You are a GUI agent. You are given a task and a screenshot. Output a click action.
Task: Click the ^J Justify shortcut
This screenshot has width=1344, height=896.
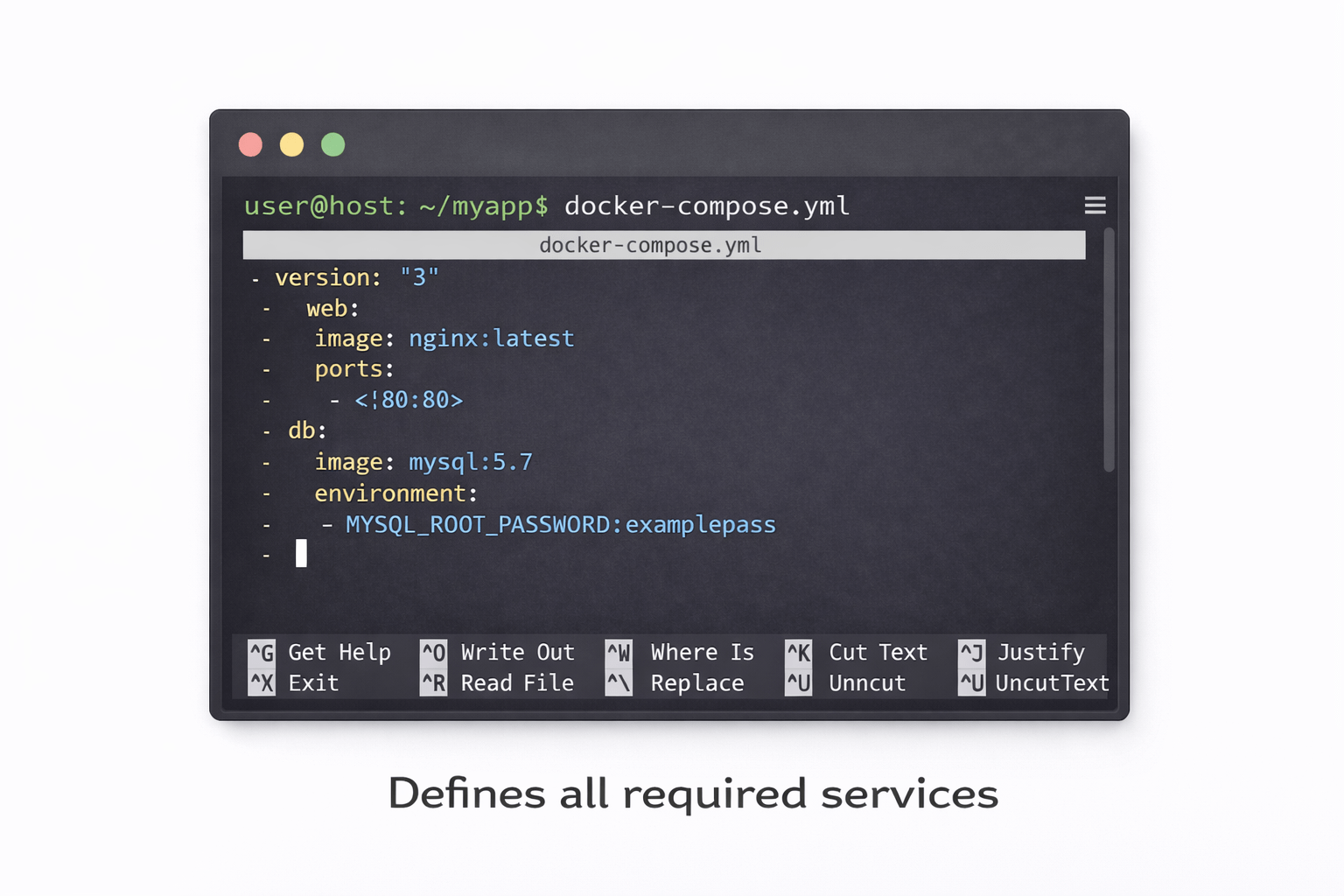[1021, 652]
